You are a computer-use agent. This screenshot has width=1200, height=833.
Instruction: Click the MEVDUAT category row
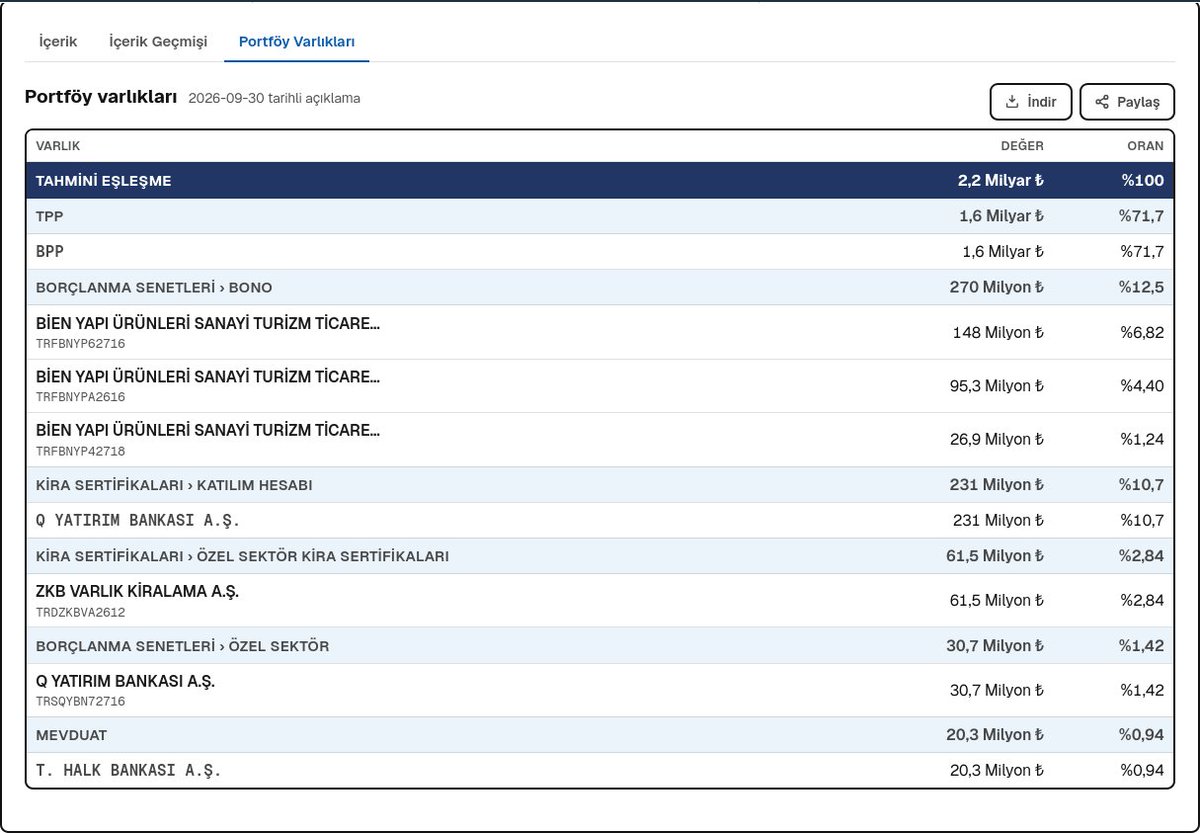600,735
